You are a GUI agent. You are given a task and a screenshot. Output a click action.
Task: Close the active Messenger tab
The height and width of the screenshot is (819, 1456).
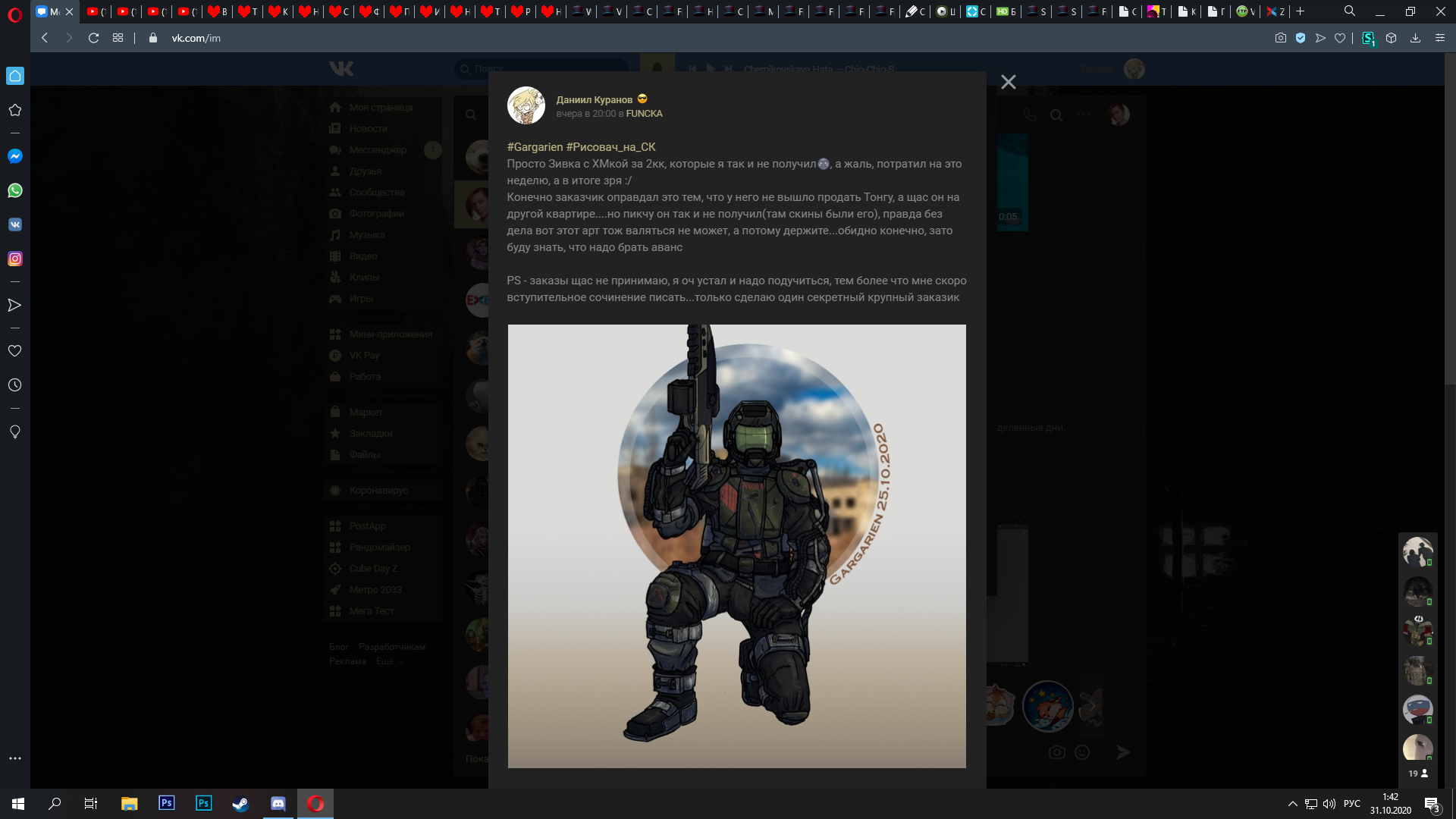(x=69, y=11)
